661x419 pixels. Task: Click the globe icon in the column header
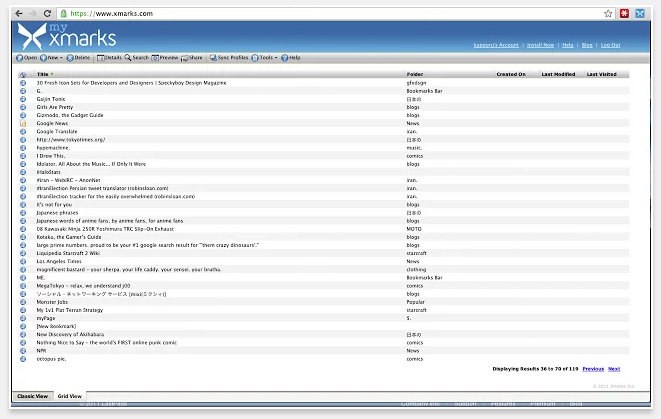pyautogui.click(x=23, y=75)
